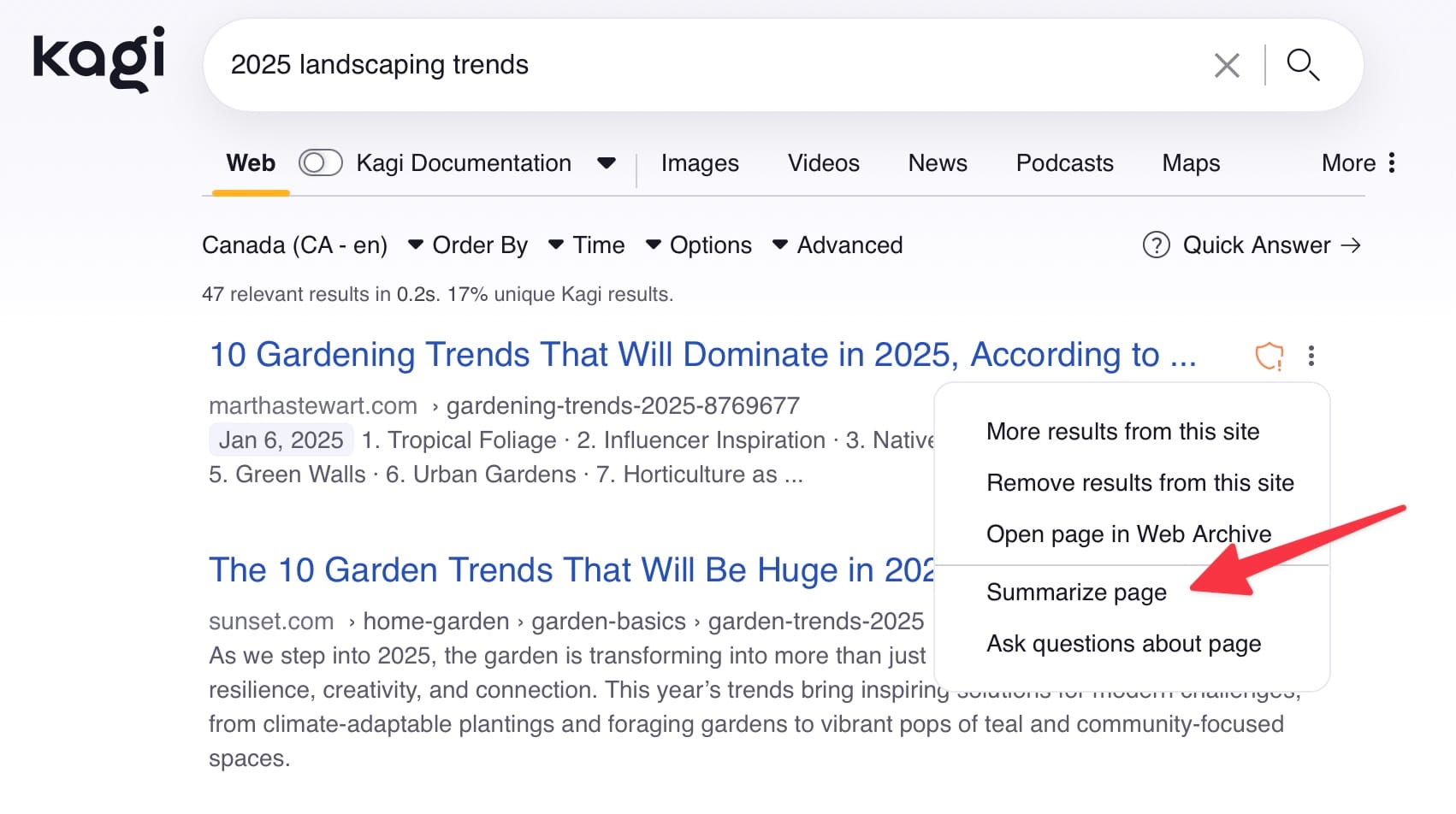Click the Jan 6, 2025 date badge
This screenshot has height=814, width=1456.
tap(281, 439)
